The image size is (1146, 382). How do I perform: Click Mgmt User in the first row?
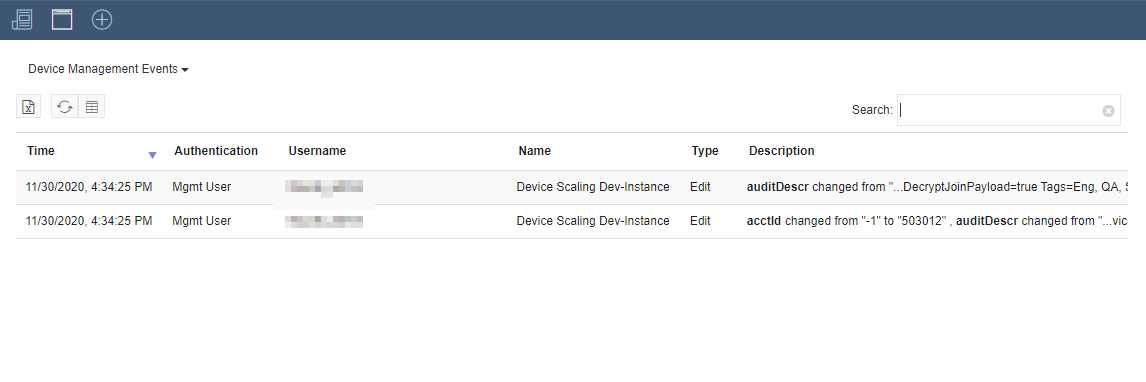[202, 187]
